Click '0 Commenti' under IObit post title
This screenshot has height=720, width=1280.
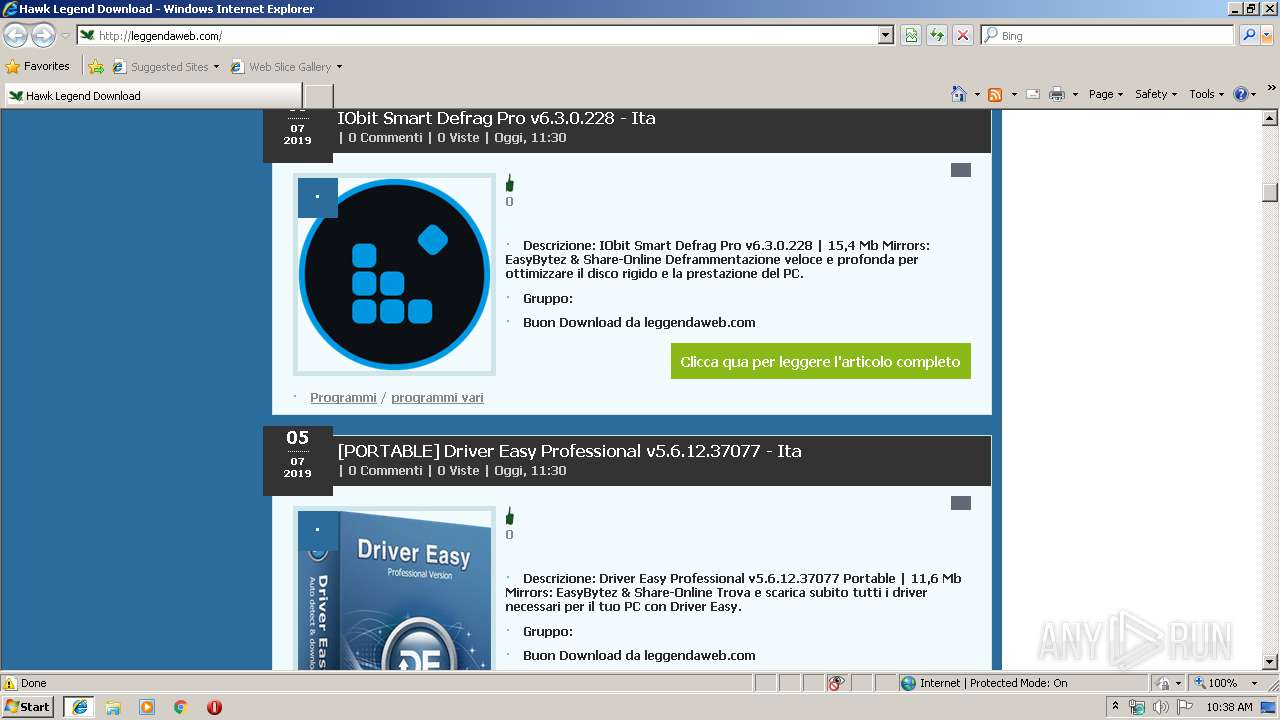click(385, 138)
